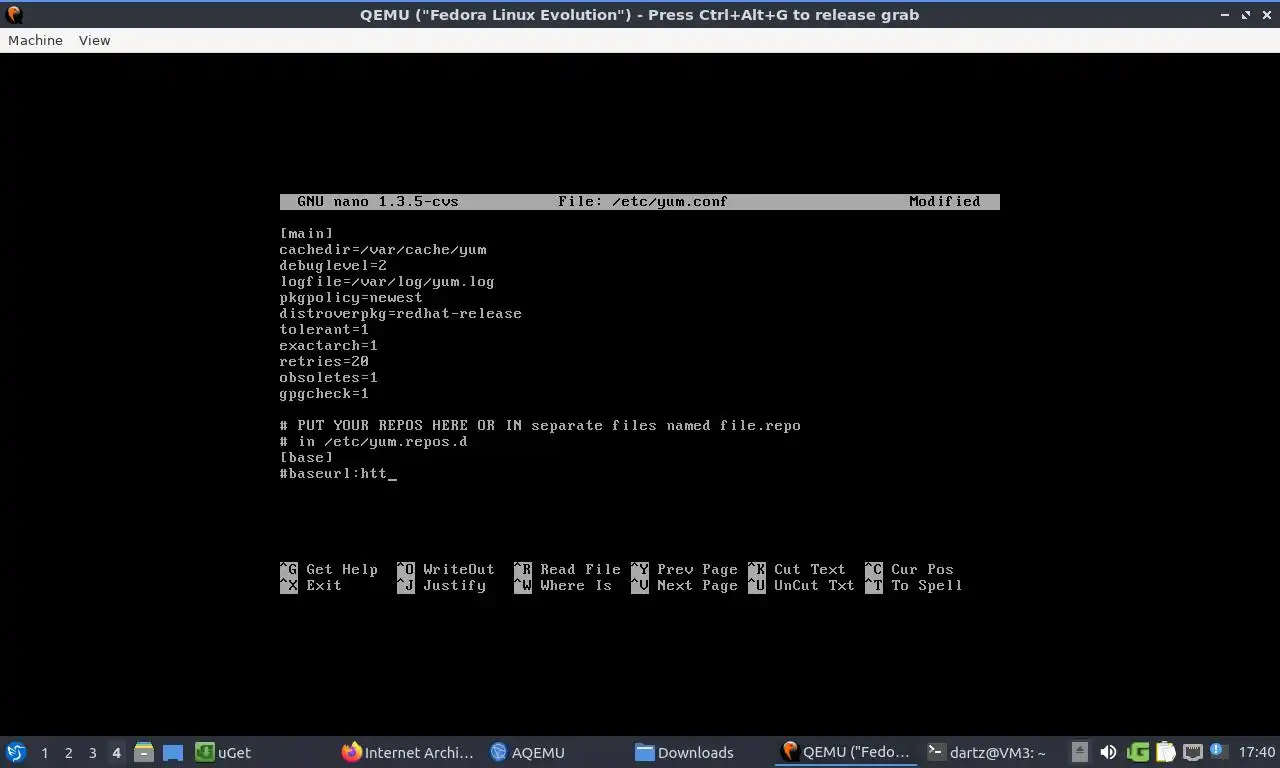Click the gpgcheck=1 line
Image resolution: width=1280 pixels, height=768 pixels.
[x=324, y=393]
